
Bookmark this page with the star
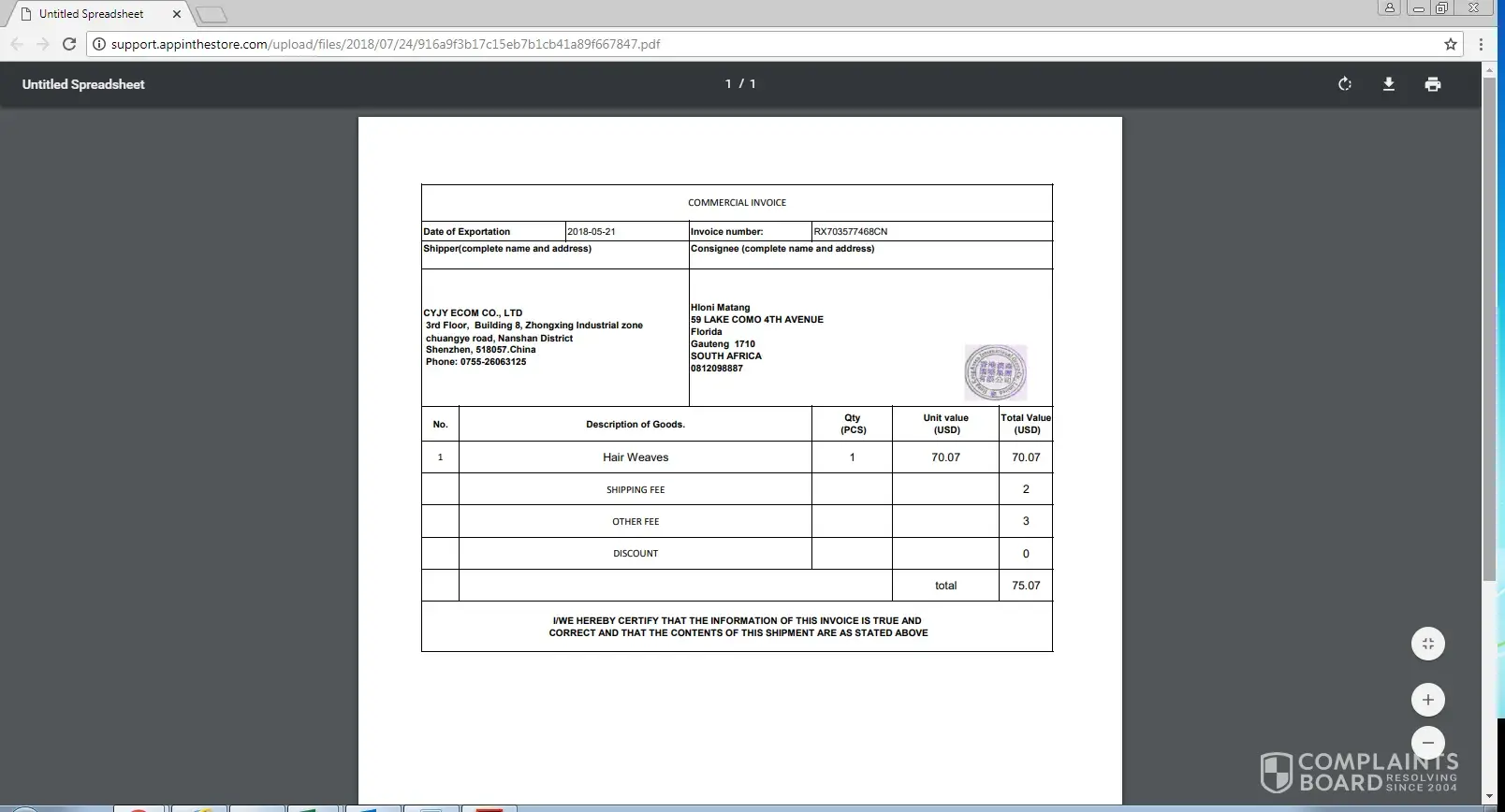point(1451,44)
